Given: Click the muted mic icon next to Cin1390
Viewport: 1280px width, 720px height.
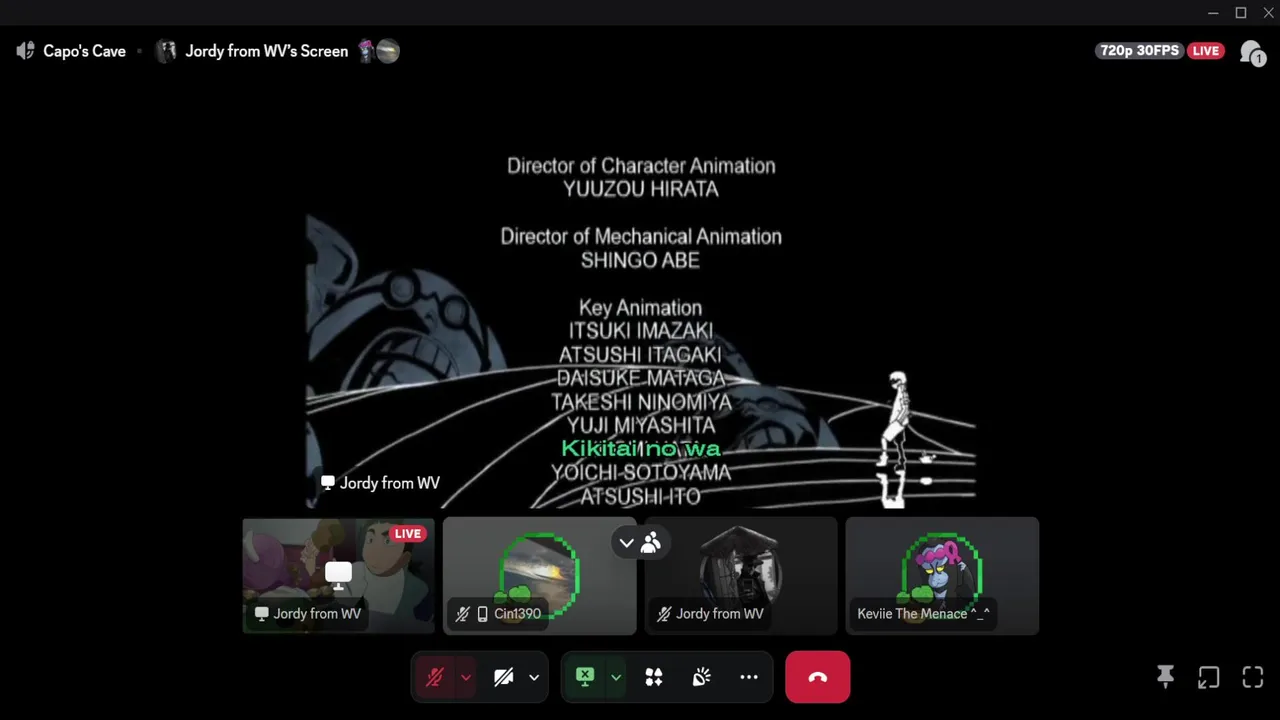Looking at the screenshot, I should (x=462, y=614).
